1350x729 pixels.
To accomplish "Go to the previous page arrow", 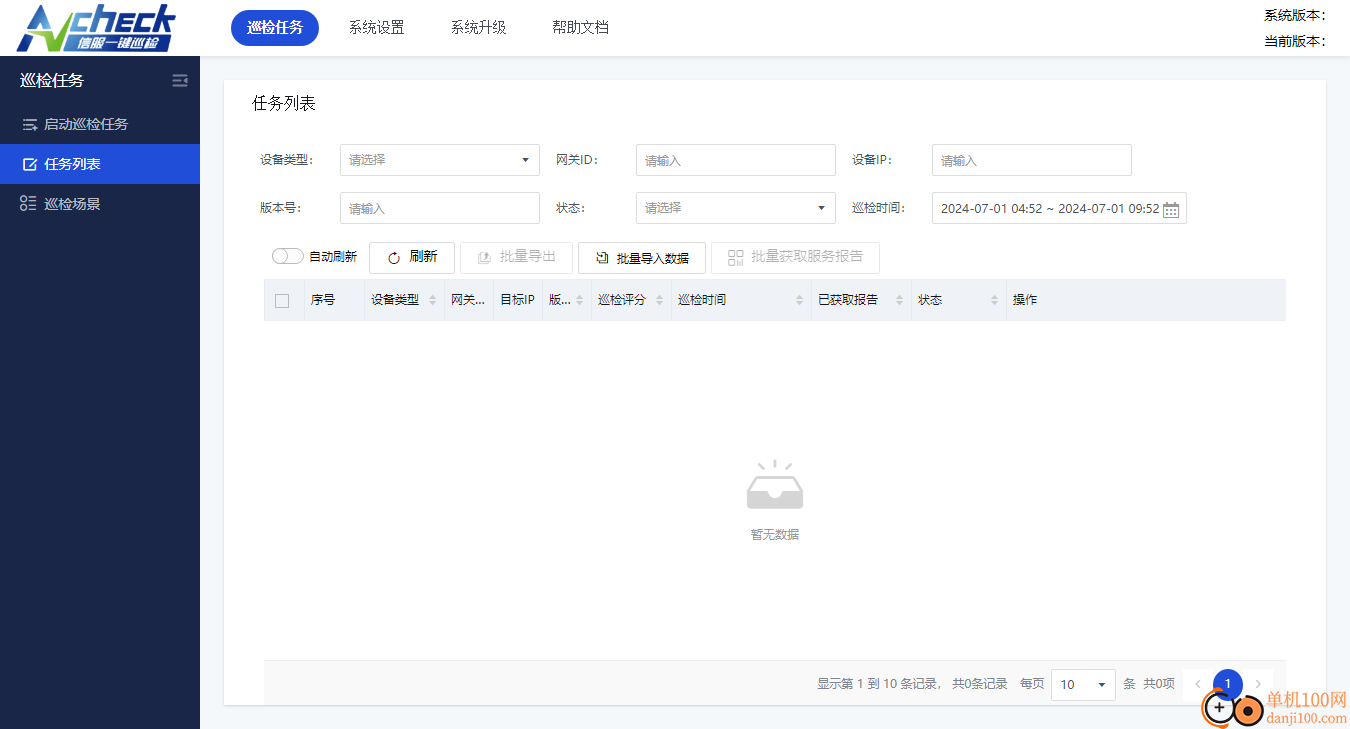I will [x=1198, y=684].
